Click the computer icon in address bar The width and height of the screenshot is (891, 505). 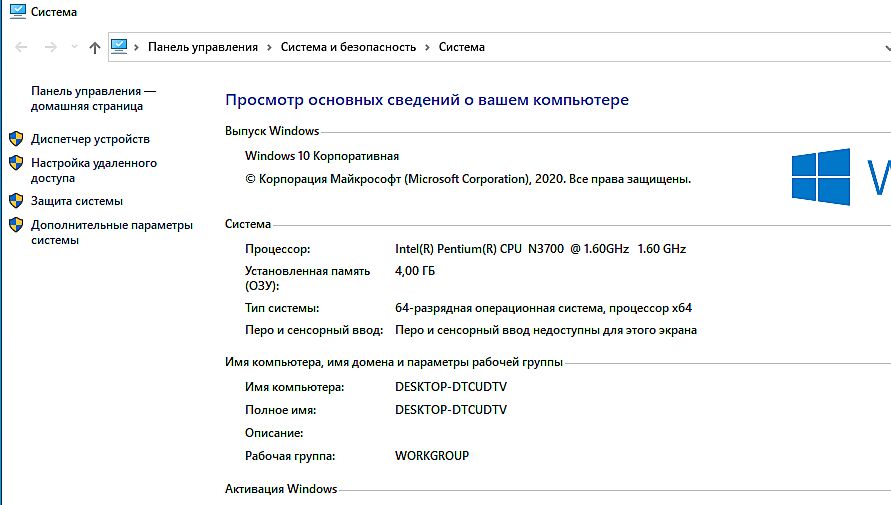(120, 46)
